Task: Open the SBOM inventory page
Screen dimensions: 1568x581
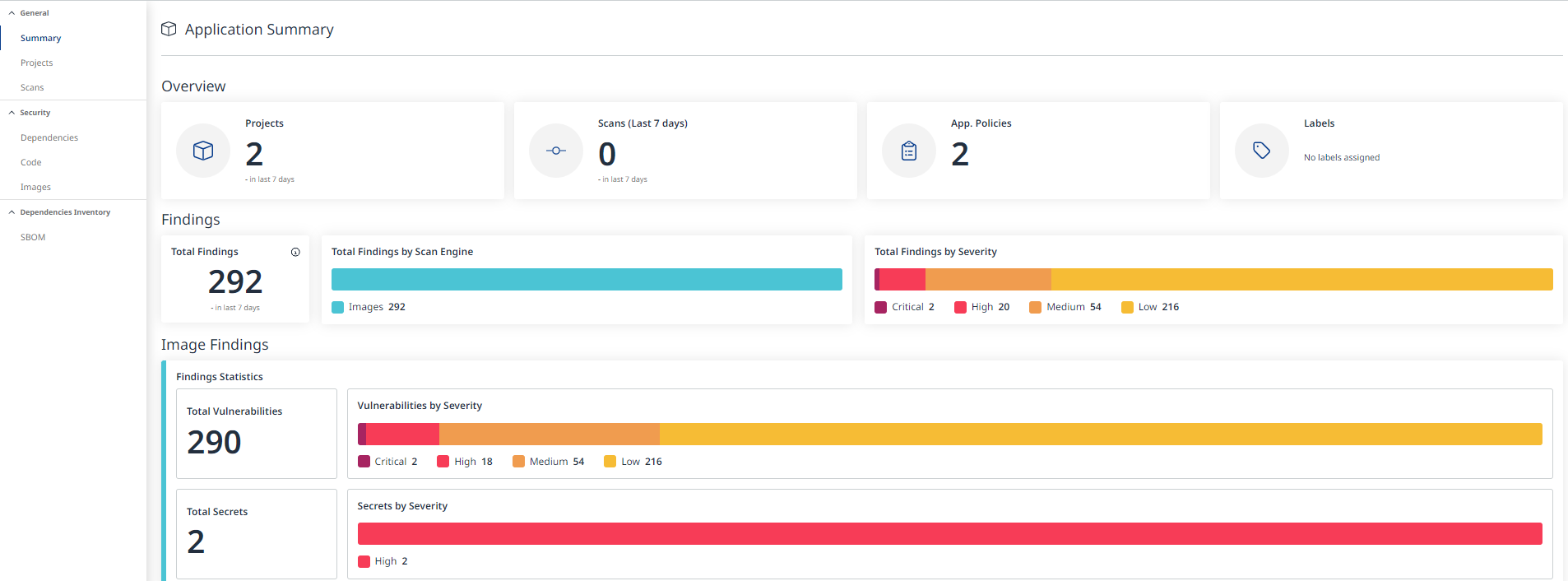Action: coord(33,237)
